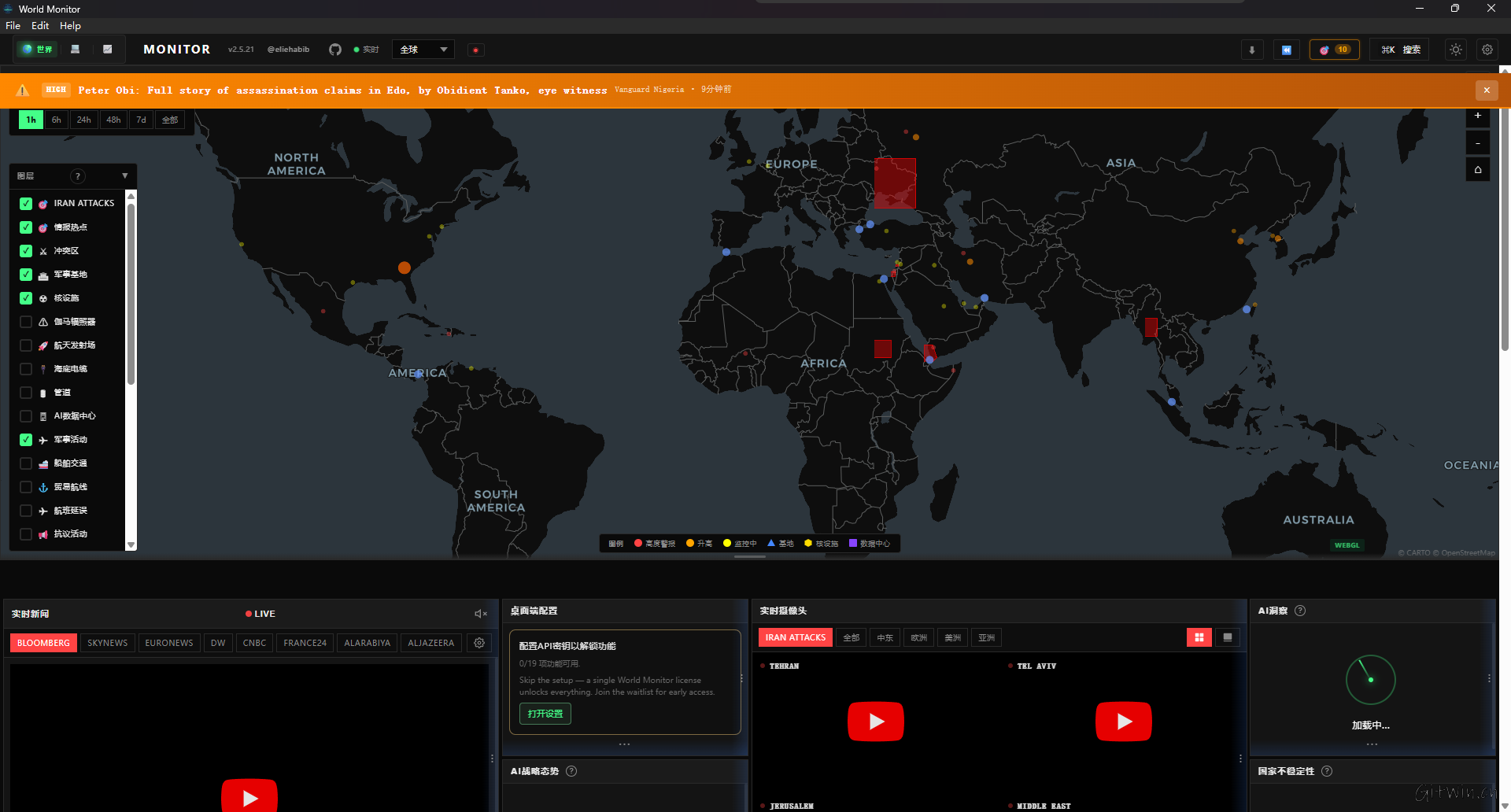Click the blue rewind playback icon
The image size is (1511, 812).
click(1287, 50)
